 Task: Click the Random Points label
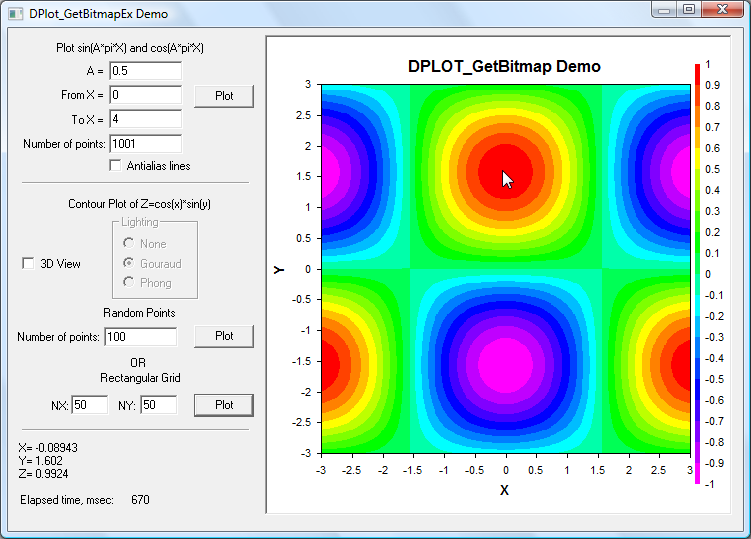coord(139,313)
